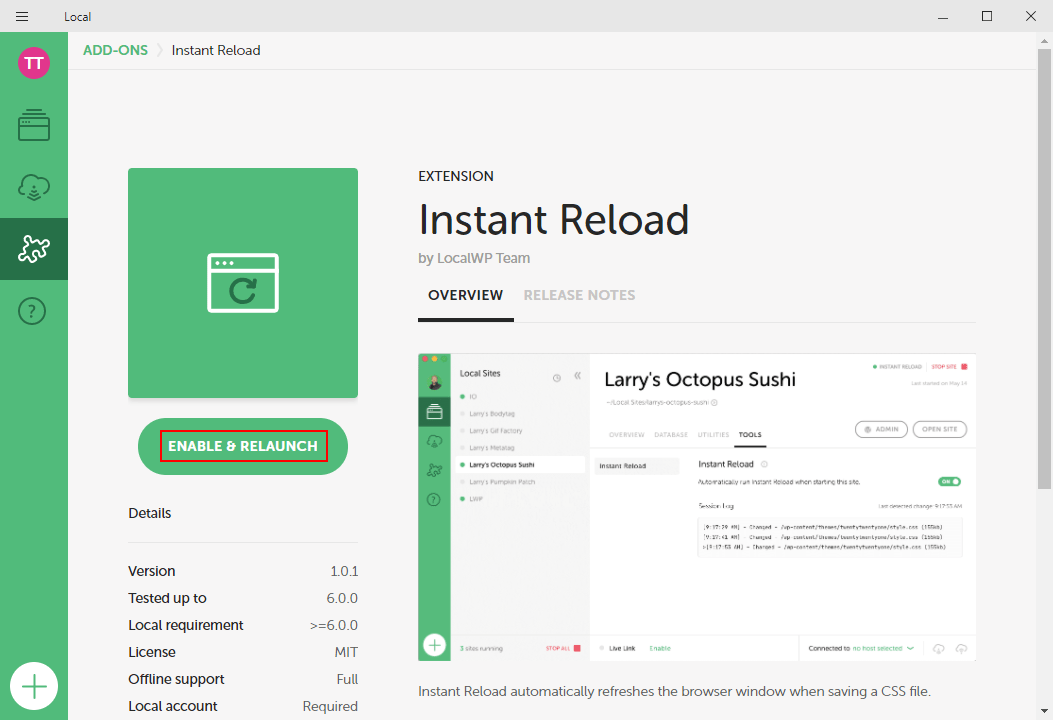
Task: Click the Instant Reload add-on icon tile
Action: (x=243, y=283)
